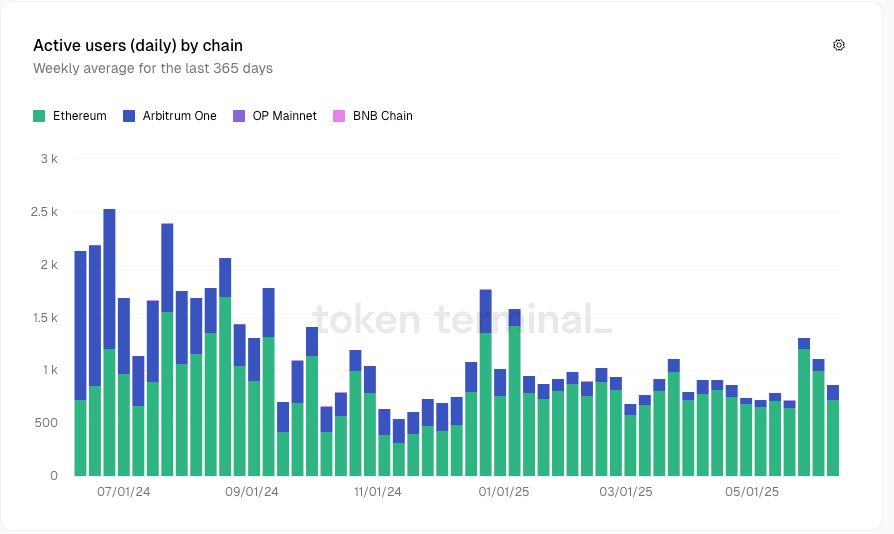Click the purple OP Mainnet legend swatch
Screen dimensions: 894x534
click(238, 116)
